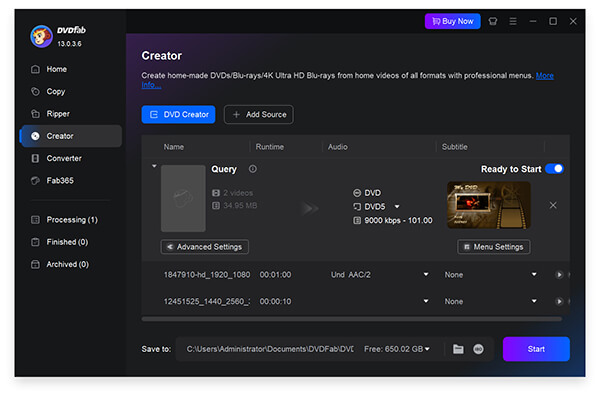600x397 pixels.
Task: Collapse the Query task arrow
Action: click(154, 166)
